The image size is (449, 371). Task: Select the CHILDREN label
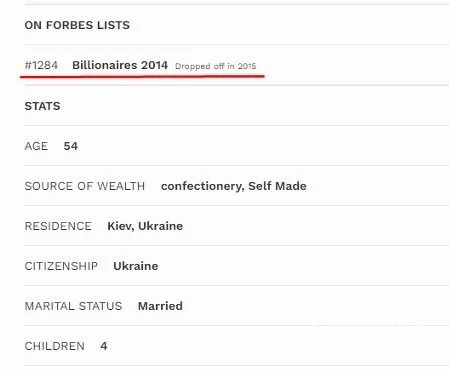(x=54, y=346)
